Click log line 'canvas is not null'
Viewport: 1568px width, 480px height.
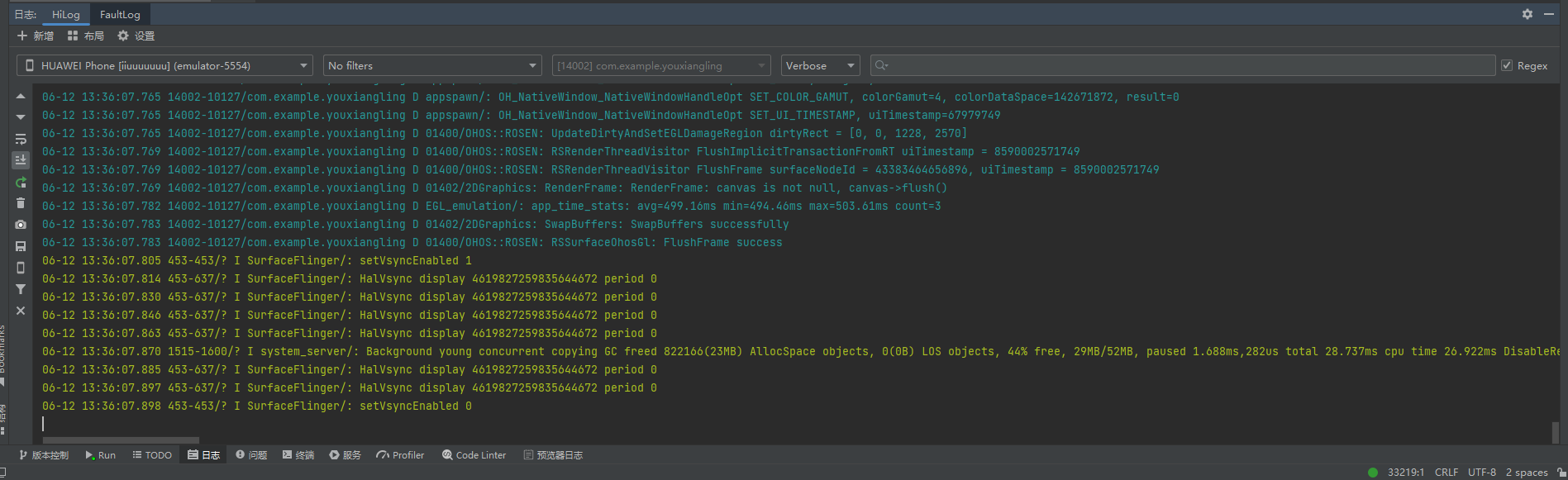[495, 188]
